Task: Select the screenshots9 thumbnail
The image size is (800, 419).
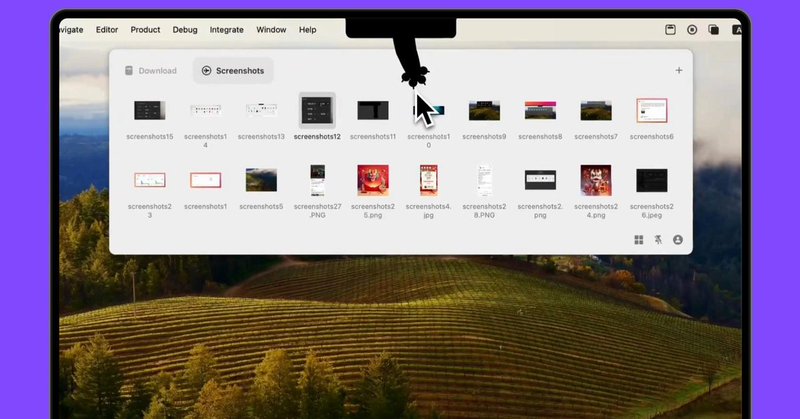Action: [484, 110]
